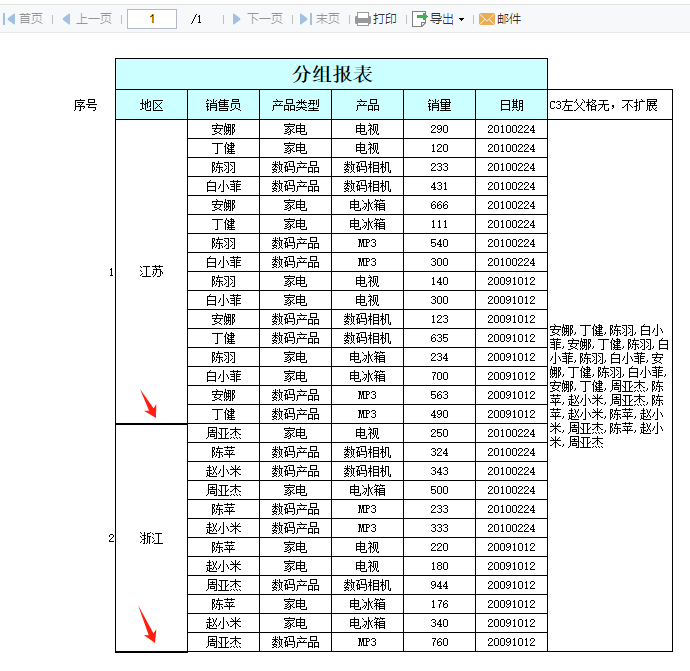Click sales value 500
This screenshot has width=690, height=671.
(439, 490)
